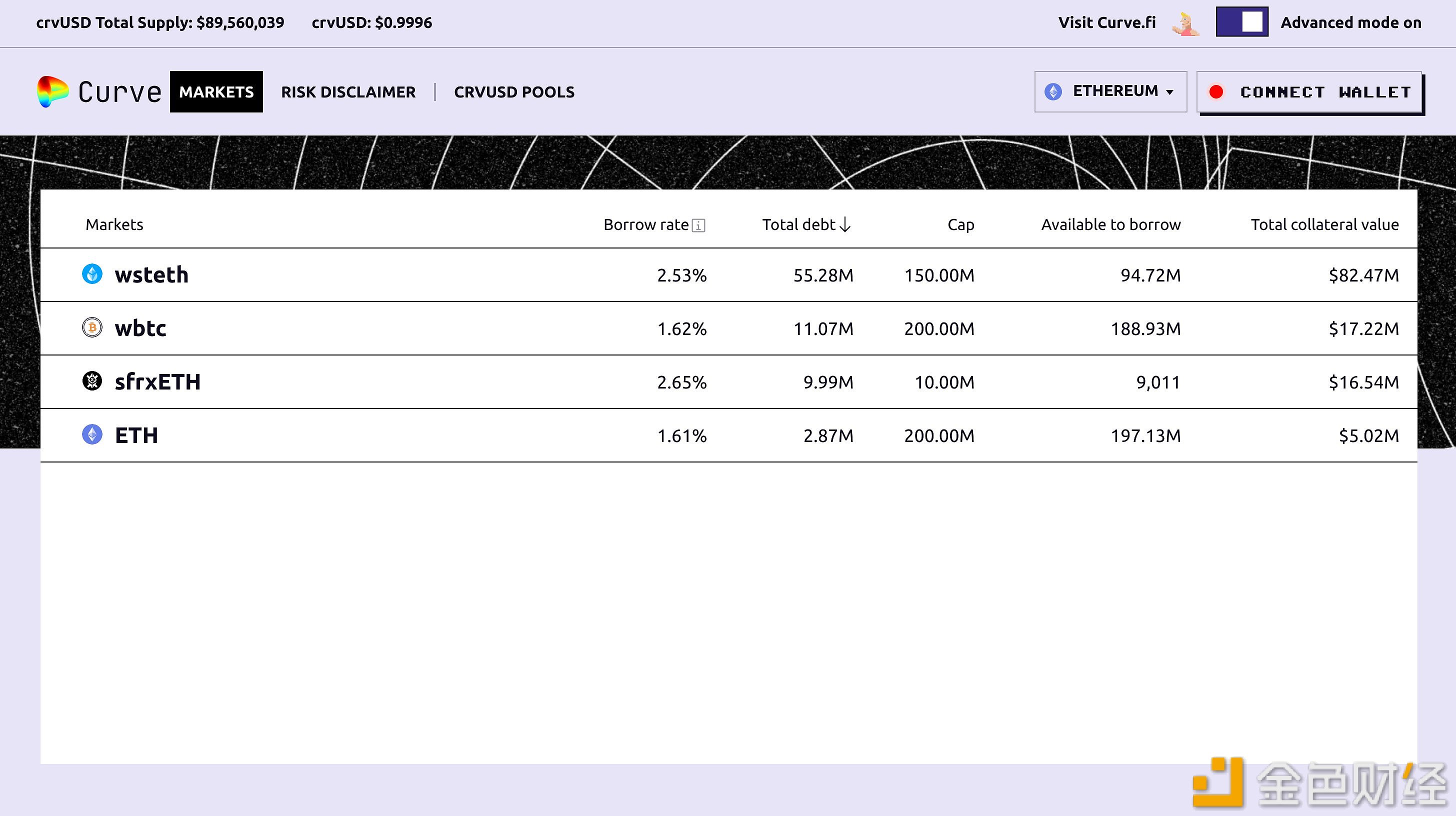Screen dimensions: 1456x816
Task: Click the $16.54M collateral value
Action: (x=1364, y=382)
